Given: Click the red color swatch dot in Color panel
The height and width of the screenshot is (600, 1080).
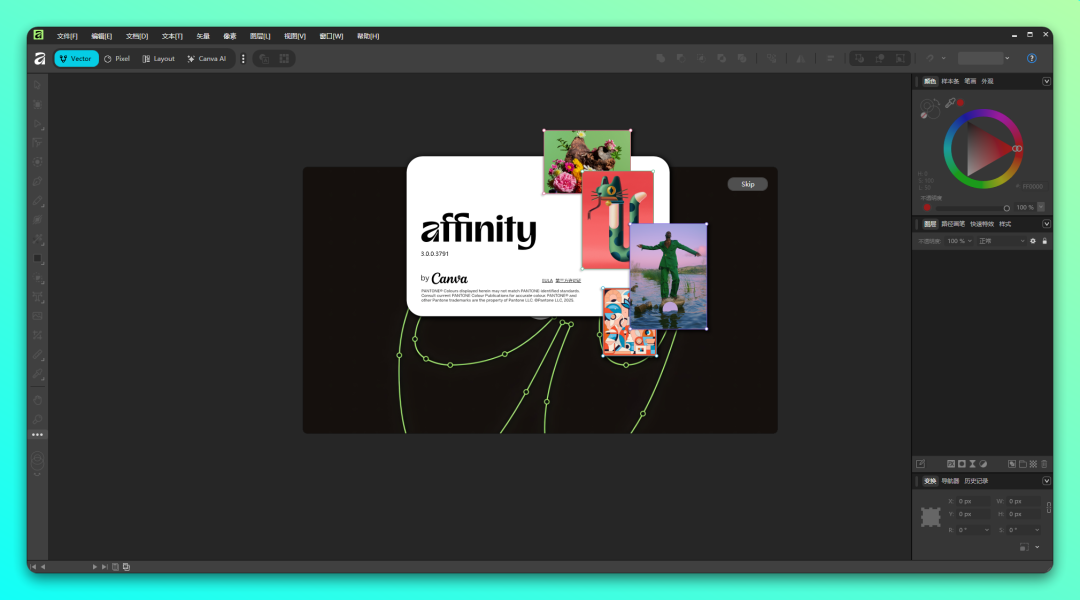Looking at the screenshot, I should pos(960,103).
